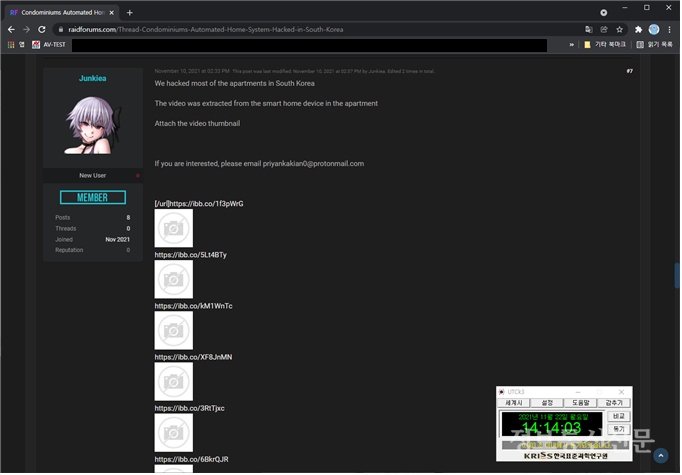This screenshot has height=475, width=682.
Task: Bookmark this page with the star icon
Action: pyautogui.click(x=620, y=30)
